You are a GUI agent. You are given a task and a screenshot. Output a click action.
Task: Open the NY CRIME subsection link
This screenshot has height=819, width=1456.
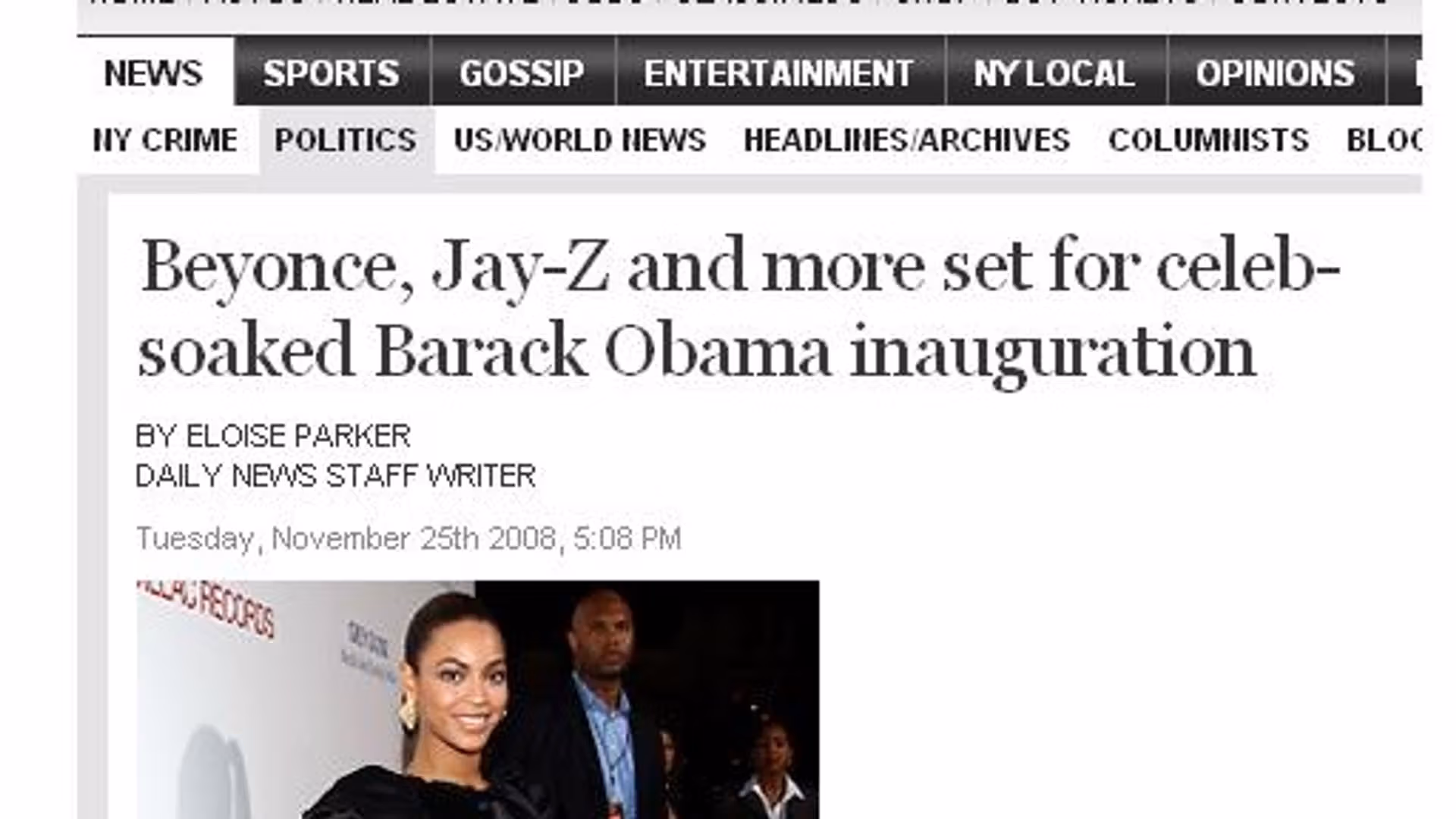[x=165, y=140]
